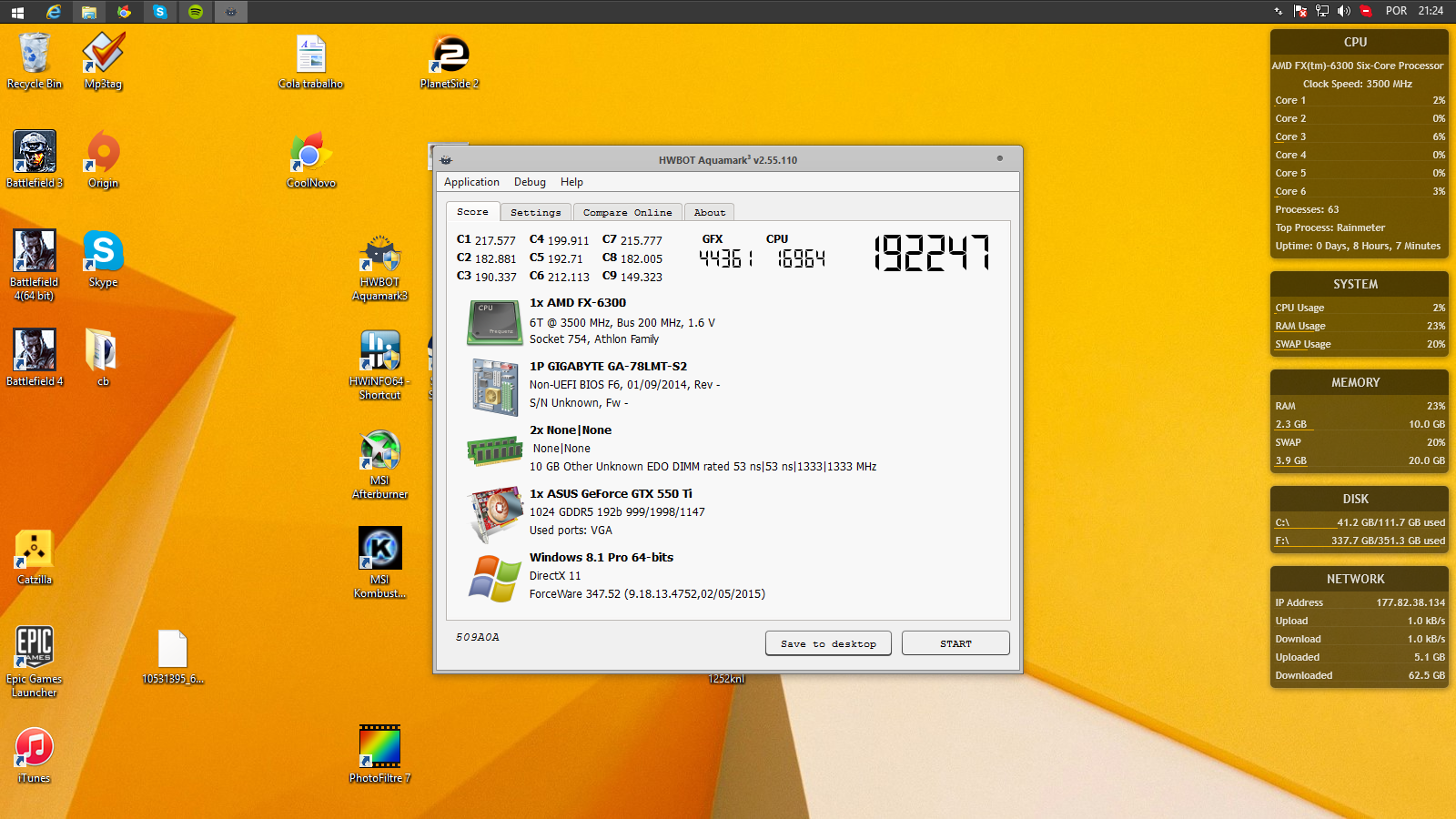Screen dimensions: 1456x819
Task: Click the IP Address row in NETWORK widget
Action: tap(1360, 602)
